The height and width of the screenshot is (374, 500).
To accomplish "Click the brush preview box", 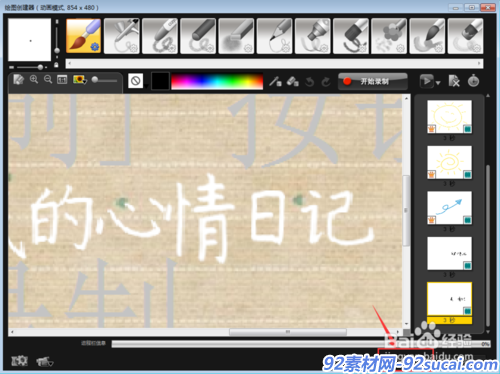I will (30, 40).
